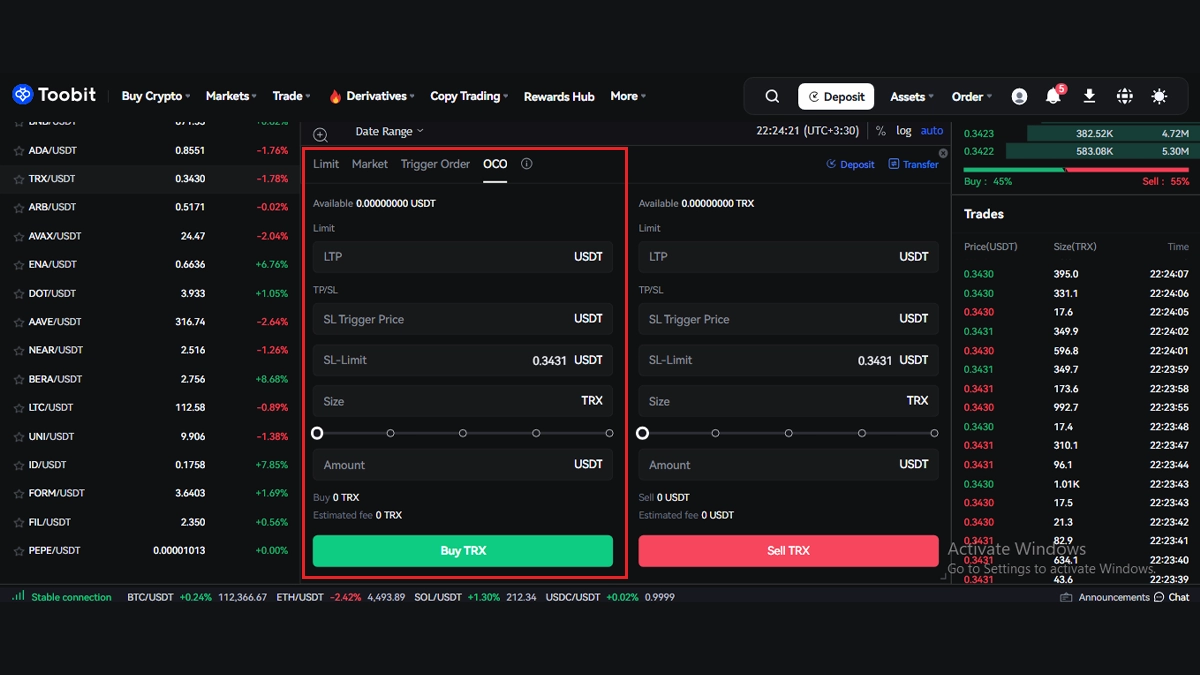Favorite the FORM/USDT star
Viewport: 1200px width, 675px height.
pos(19,494)
